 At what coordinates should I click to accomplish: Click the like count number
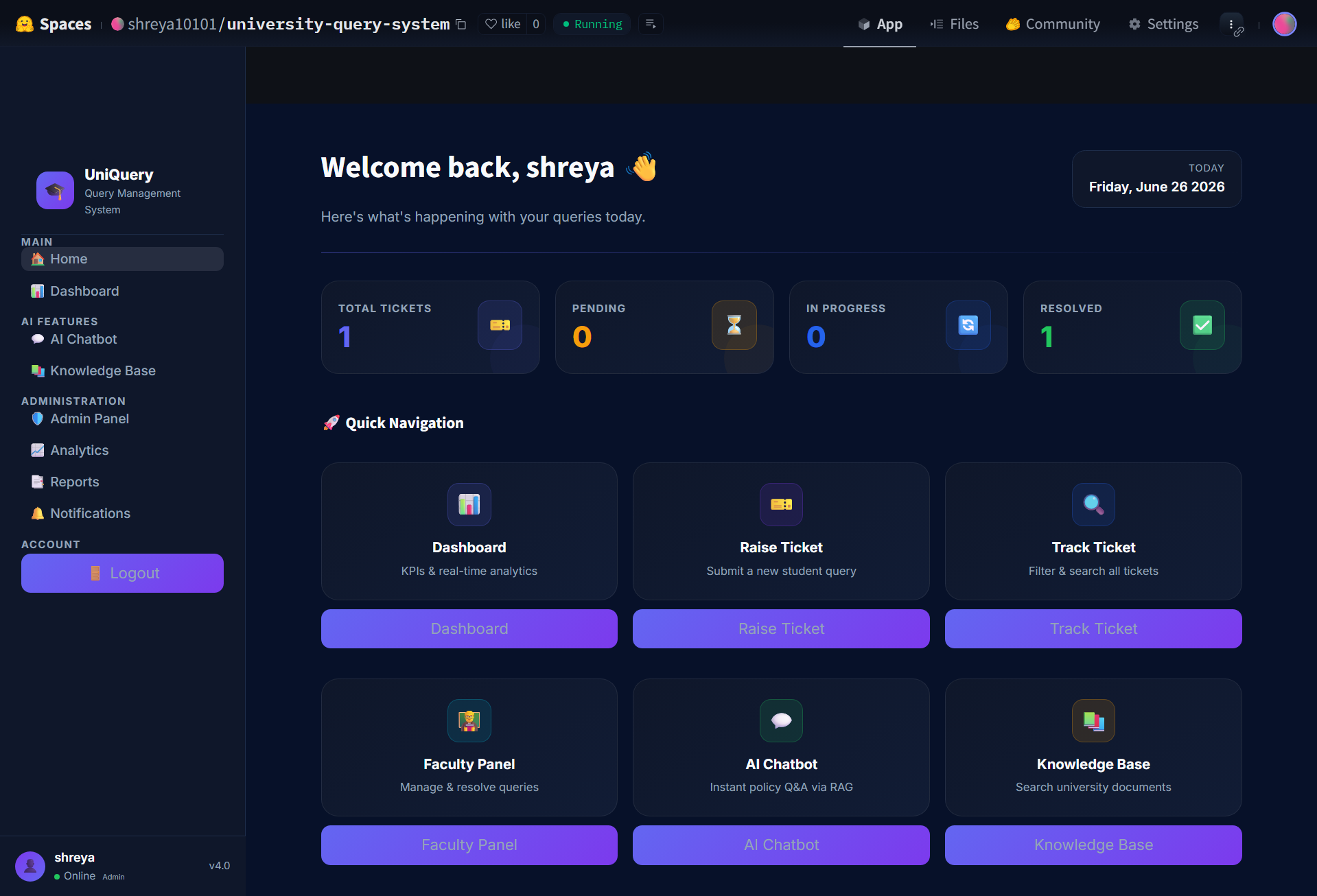pos(536,24)
